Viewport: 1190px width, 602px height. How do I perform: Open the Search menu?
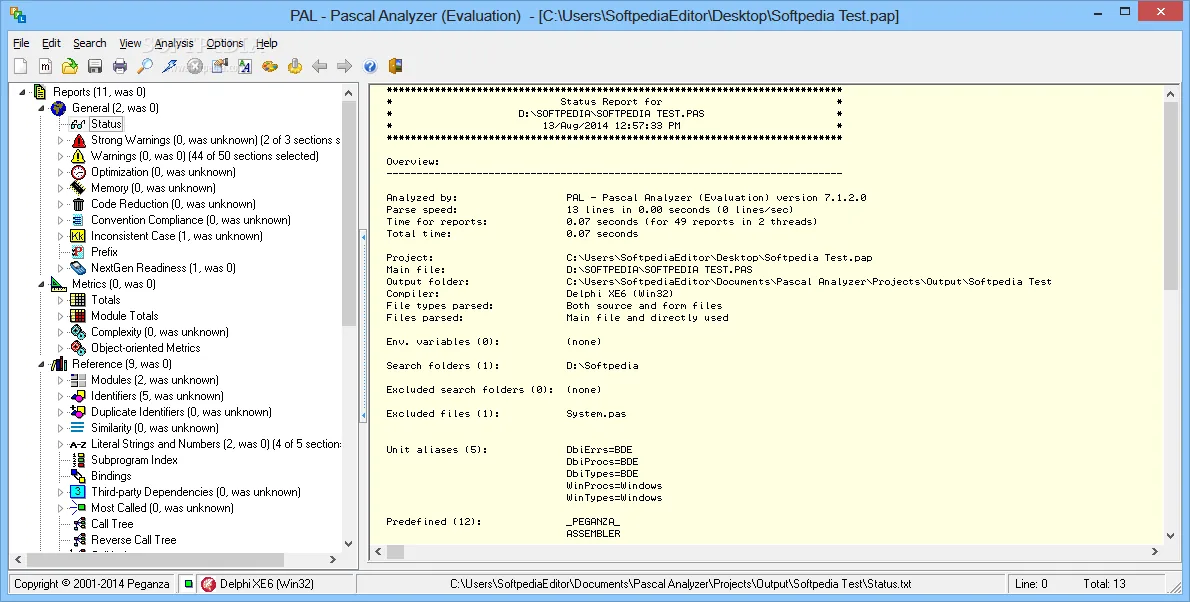pyautogui.click(x=90, y=43)
